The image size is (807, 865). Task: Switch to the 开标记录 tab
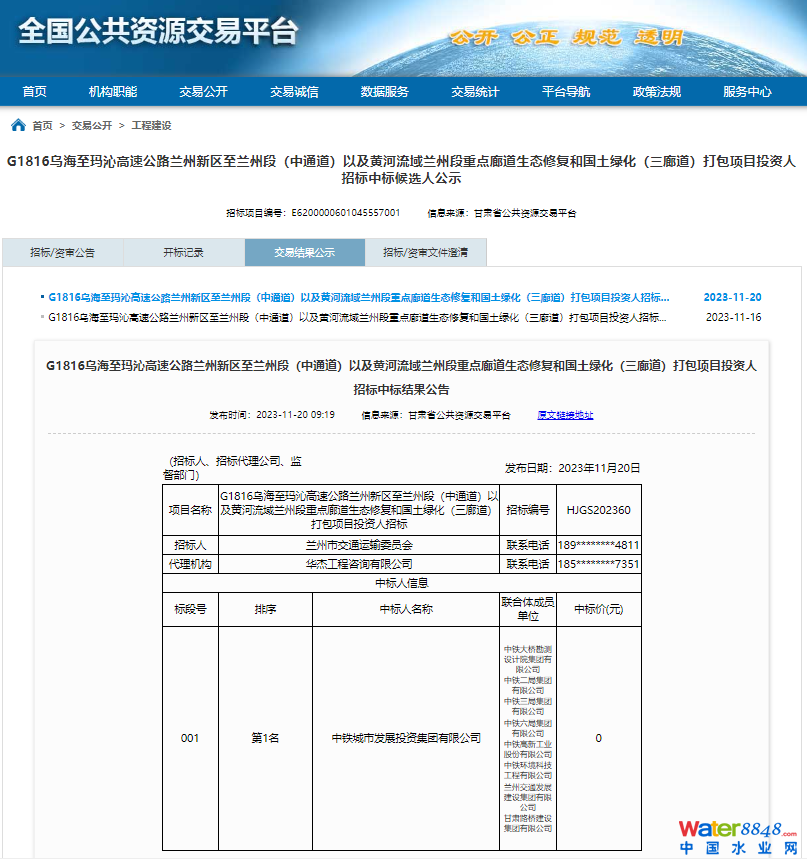(184, 253)
